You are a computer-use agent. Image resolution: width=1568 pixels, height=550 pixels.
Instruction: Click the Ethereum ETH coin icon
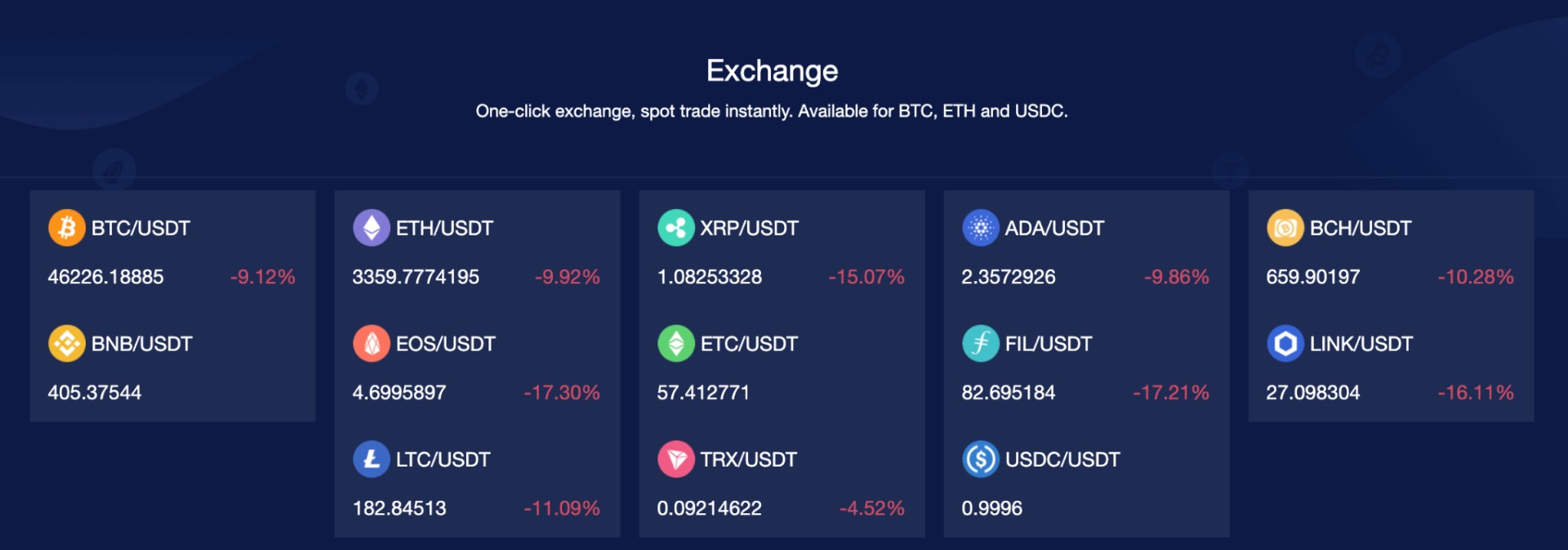click(372, 228)
